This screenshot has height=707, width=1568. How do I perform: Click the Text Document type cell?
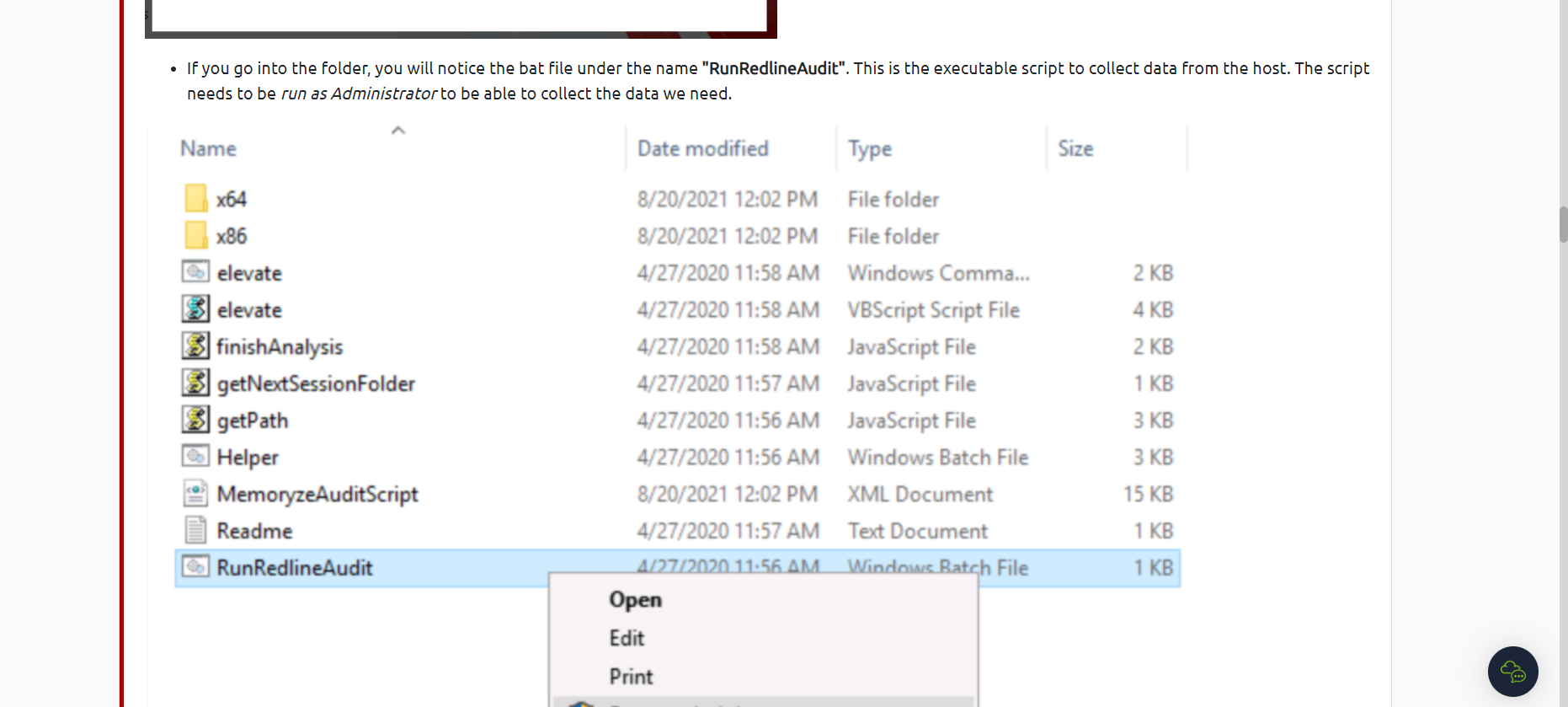917,531
